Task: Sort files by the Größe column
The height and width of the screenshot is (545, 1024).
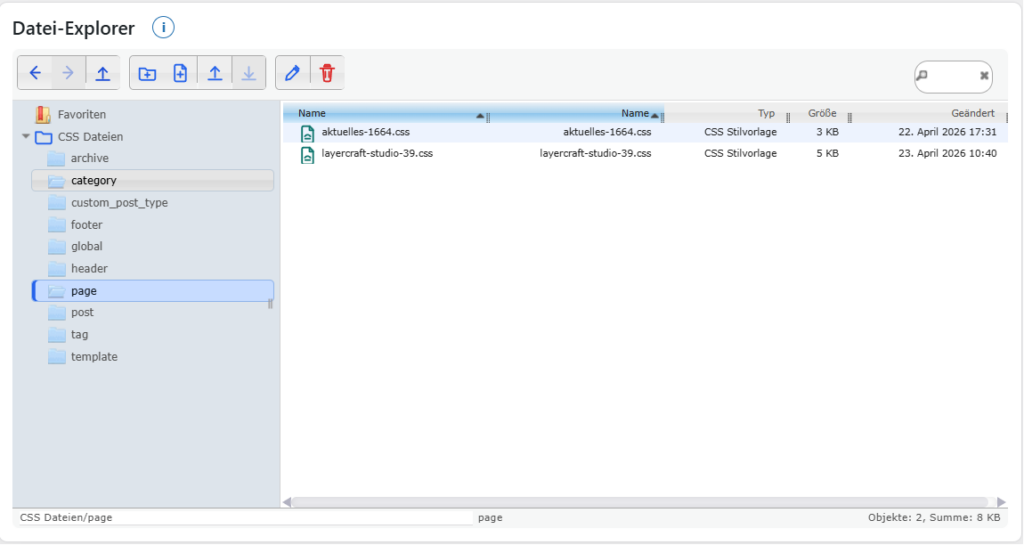Action: click(821, 114)
